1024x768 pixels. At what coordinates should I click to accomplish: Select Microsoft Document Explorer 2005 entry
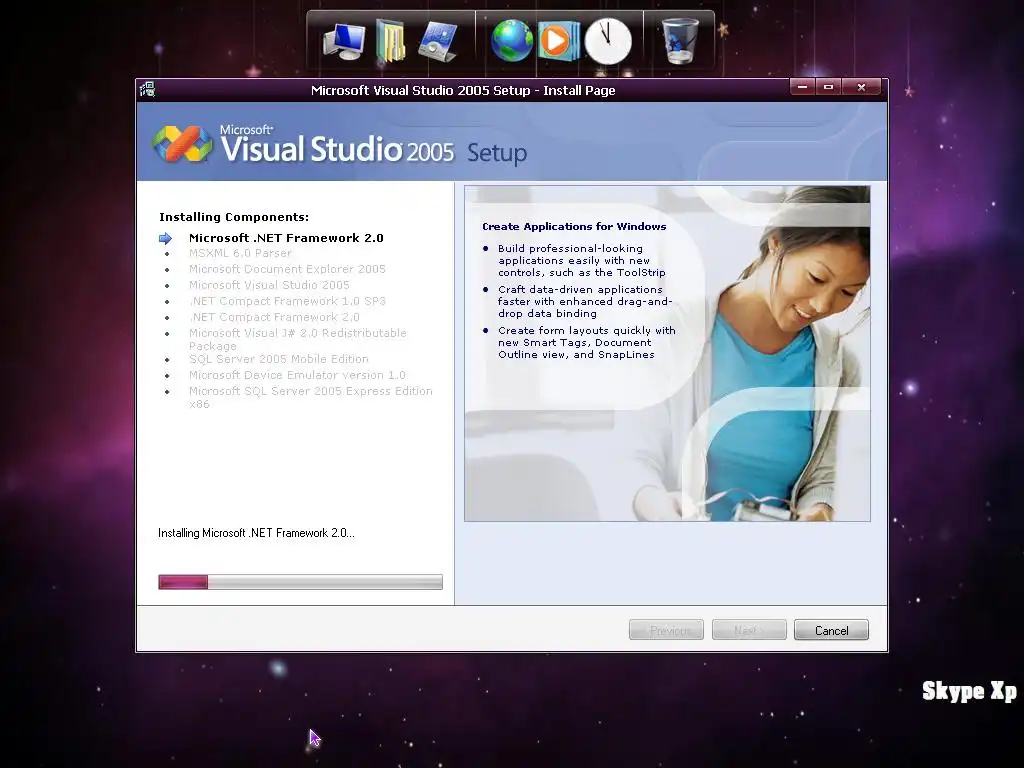point(287,269)
